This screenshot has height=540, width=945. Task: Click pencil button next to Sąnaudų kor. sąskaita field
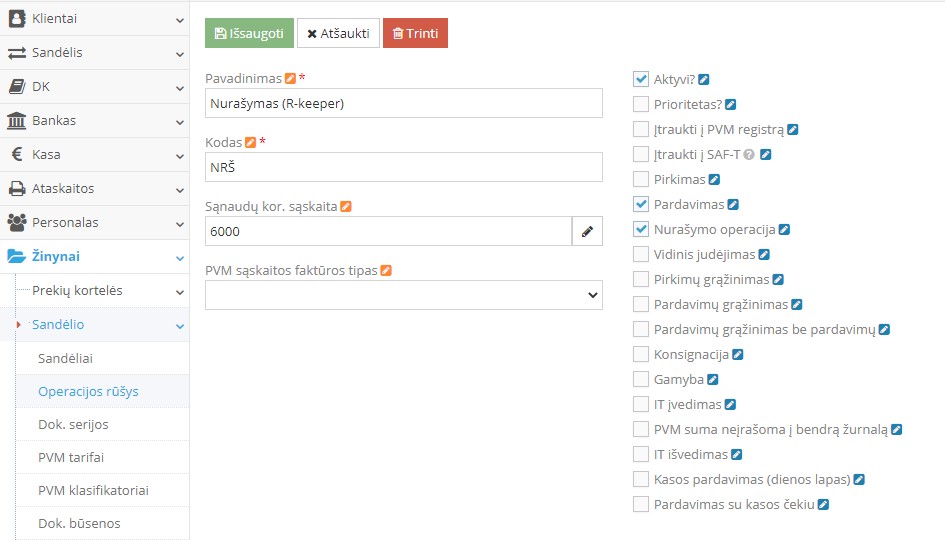tap(587, 231)
